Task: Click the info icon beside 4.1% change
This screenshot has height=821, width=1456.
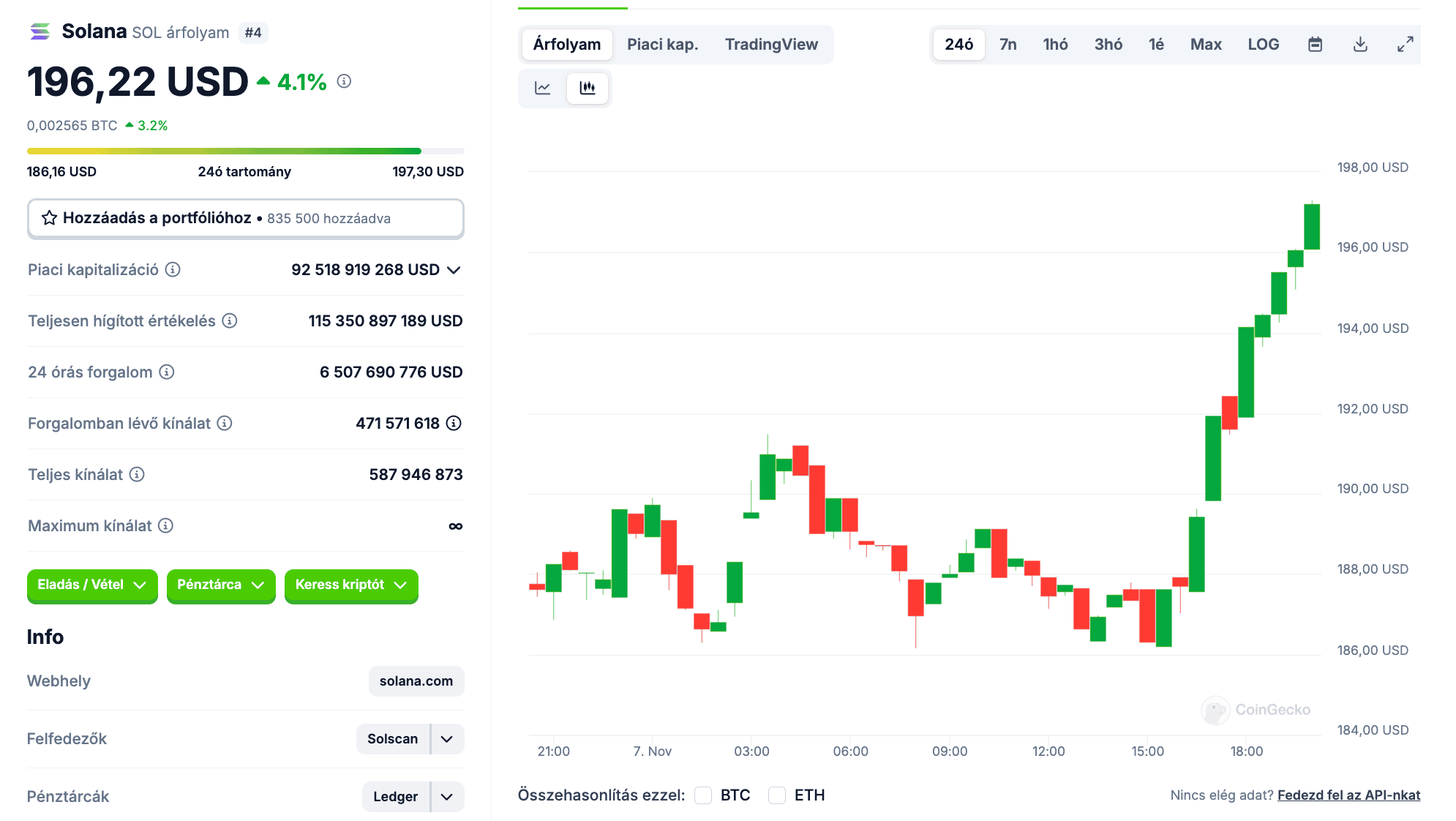Action: (x=344, y=81)
